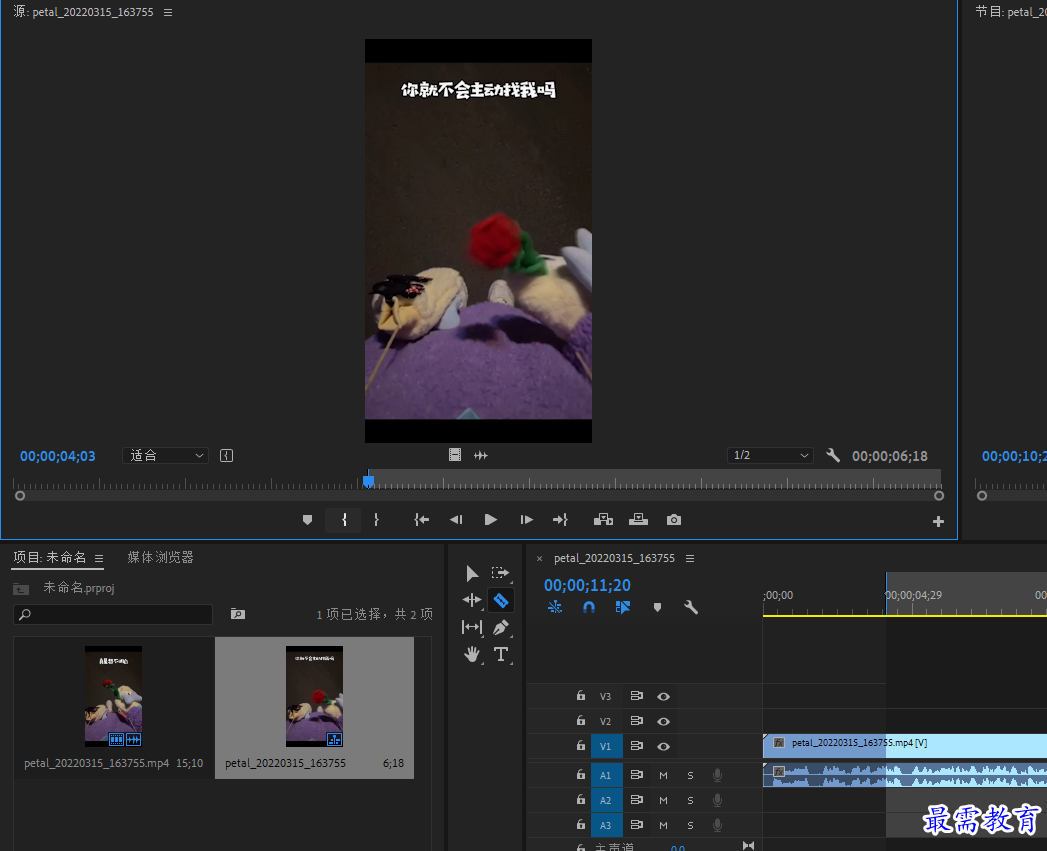The image size is (1047, 851).
Task: Open the zoom level 适合 dropdown
Action: click(x=166, y=456)
